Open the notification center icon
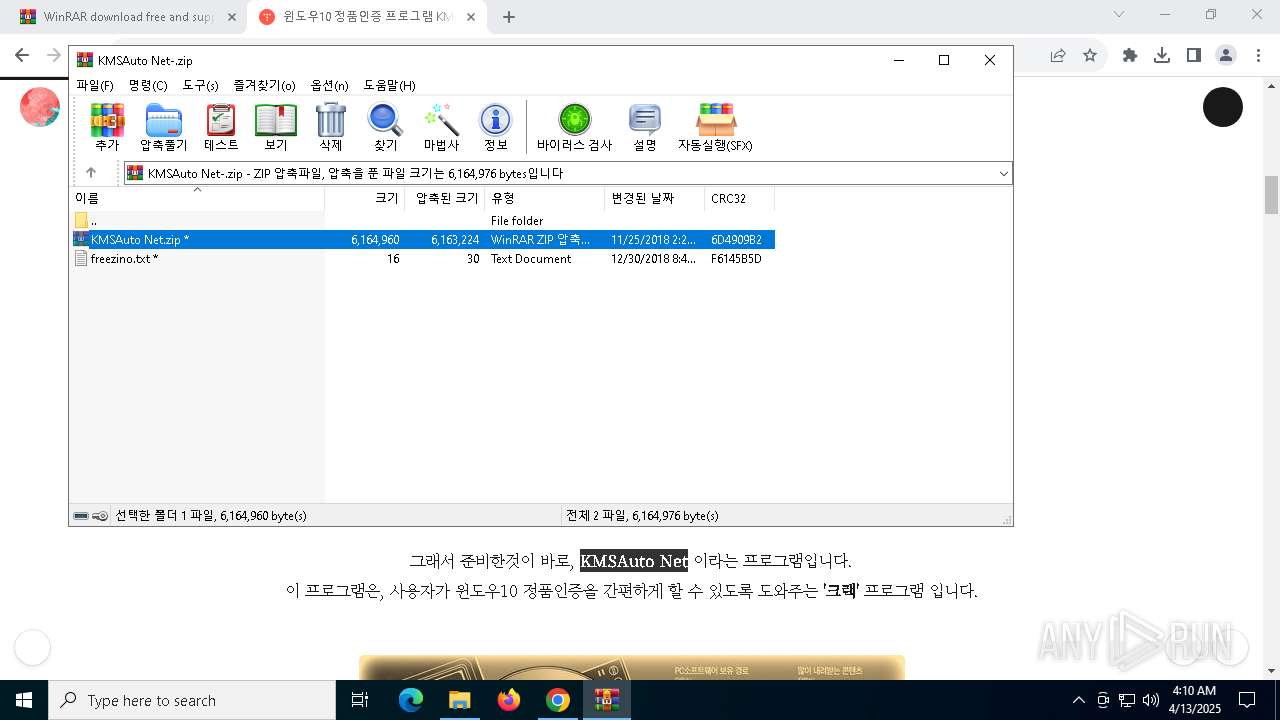The image size is (1280, 720). tap(1247, 700)
